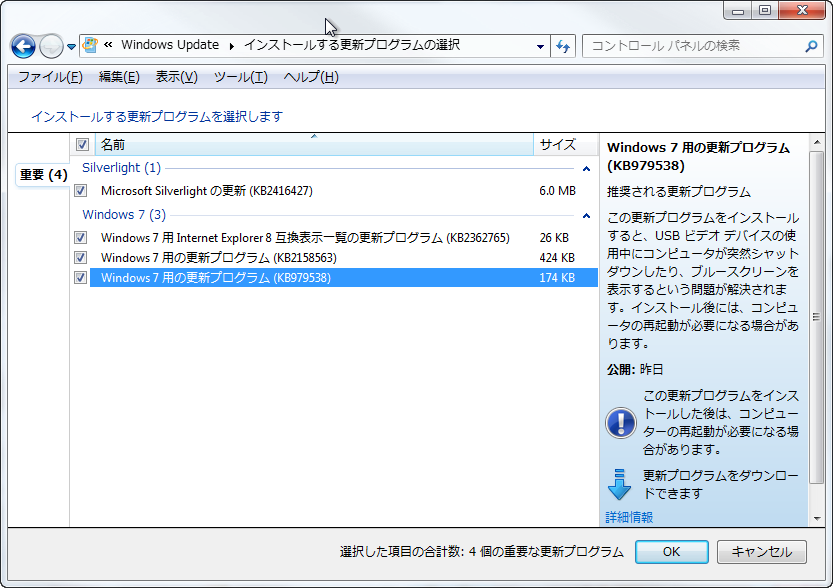Collapse the Silverlight (1) group
The height and width of the screenshot is (588, 833).
click(x=587, y=168)
